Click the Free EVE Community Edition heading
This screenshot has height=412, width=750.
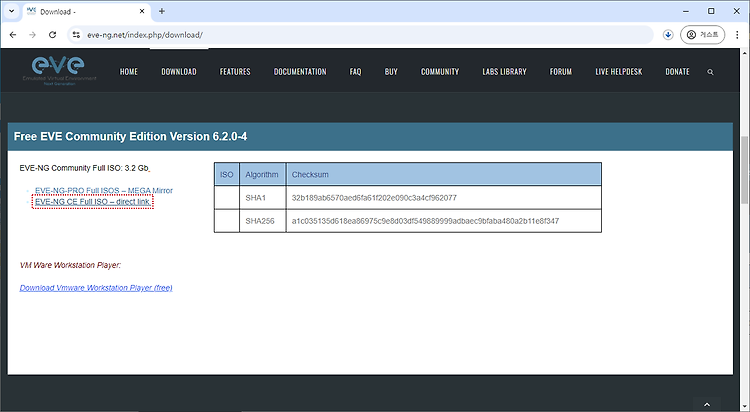click(x=131, y=136)
